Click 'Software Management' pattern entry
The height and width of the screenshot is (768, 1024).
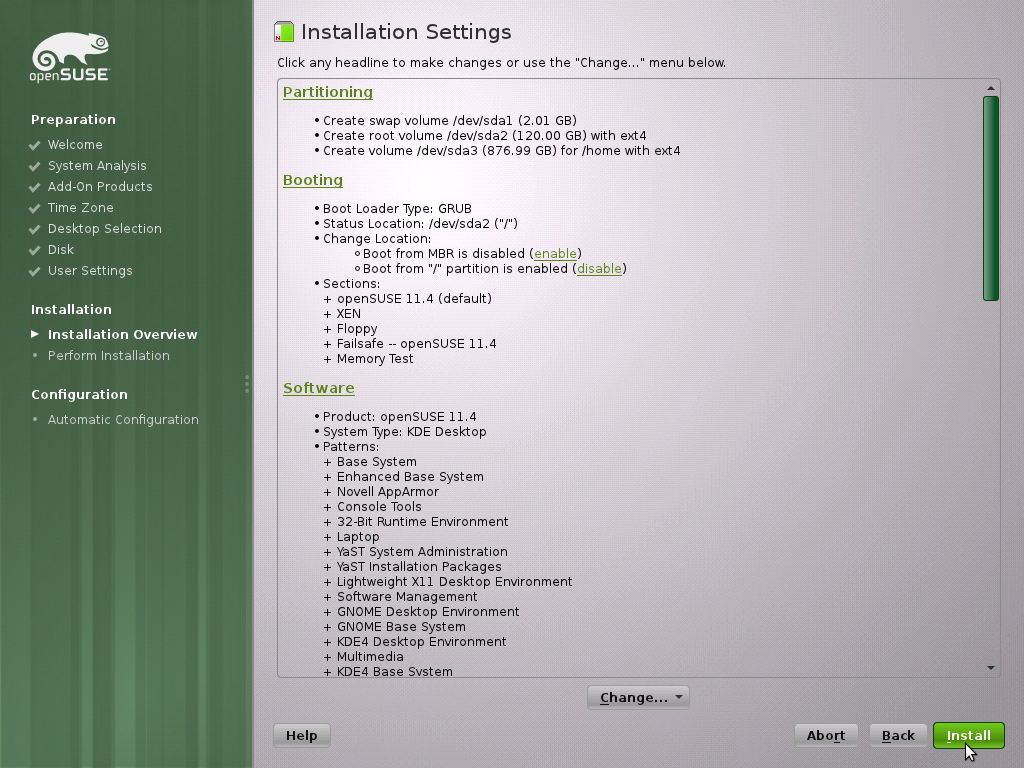click(x=407, y=597)
